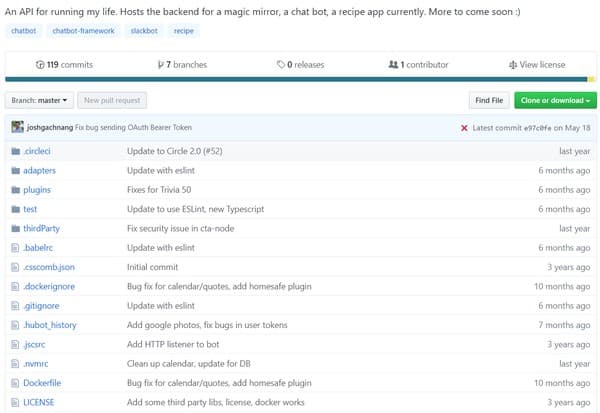Click the Find File button

[490, 100]
